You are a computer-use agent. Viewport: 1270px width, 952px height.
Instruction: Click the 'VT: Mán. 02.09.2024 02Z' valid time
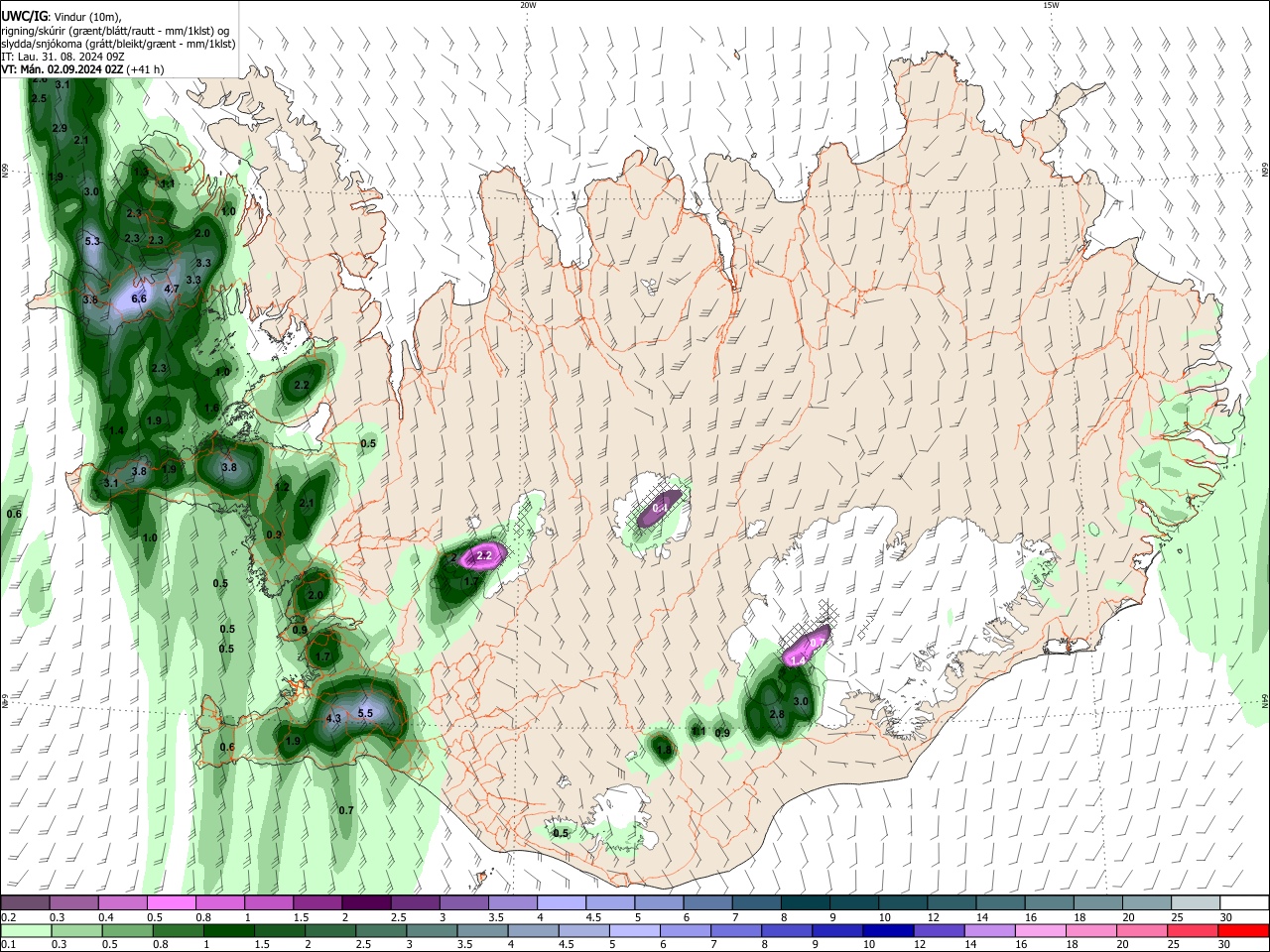tap(63, 69)
